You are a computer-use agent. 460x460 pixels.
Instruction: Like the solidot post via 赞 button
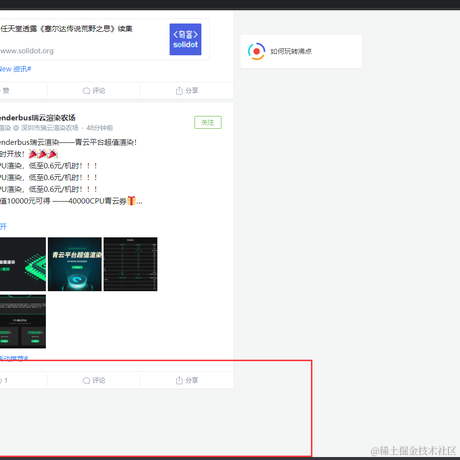pos(5,91)
